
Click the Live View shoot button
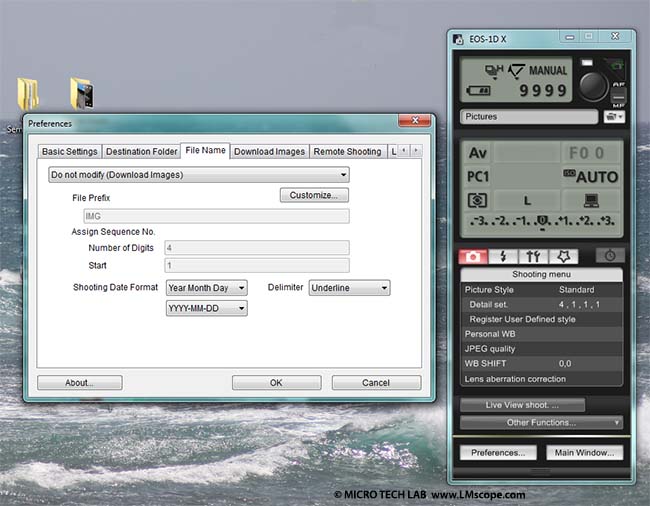click(x=521, y=405)
